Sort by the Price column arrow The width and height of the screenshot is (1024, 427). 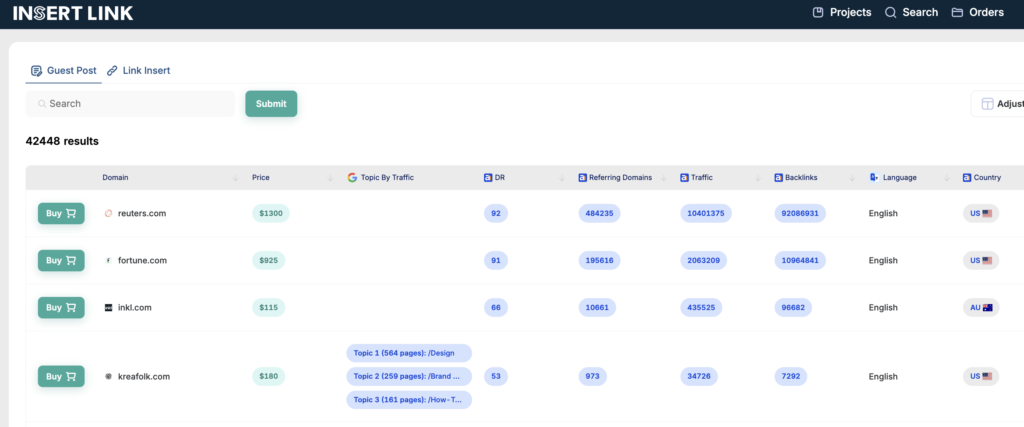click(330, 178)
